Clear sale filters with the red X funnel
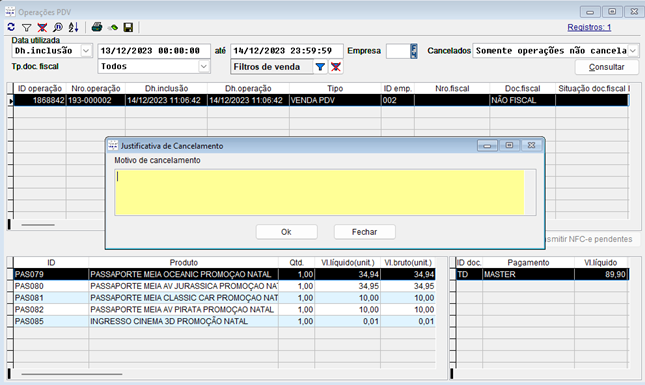 coord(336,67)
